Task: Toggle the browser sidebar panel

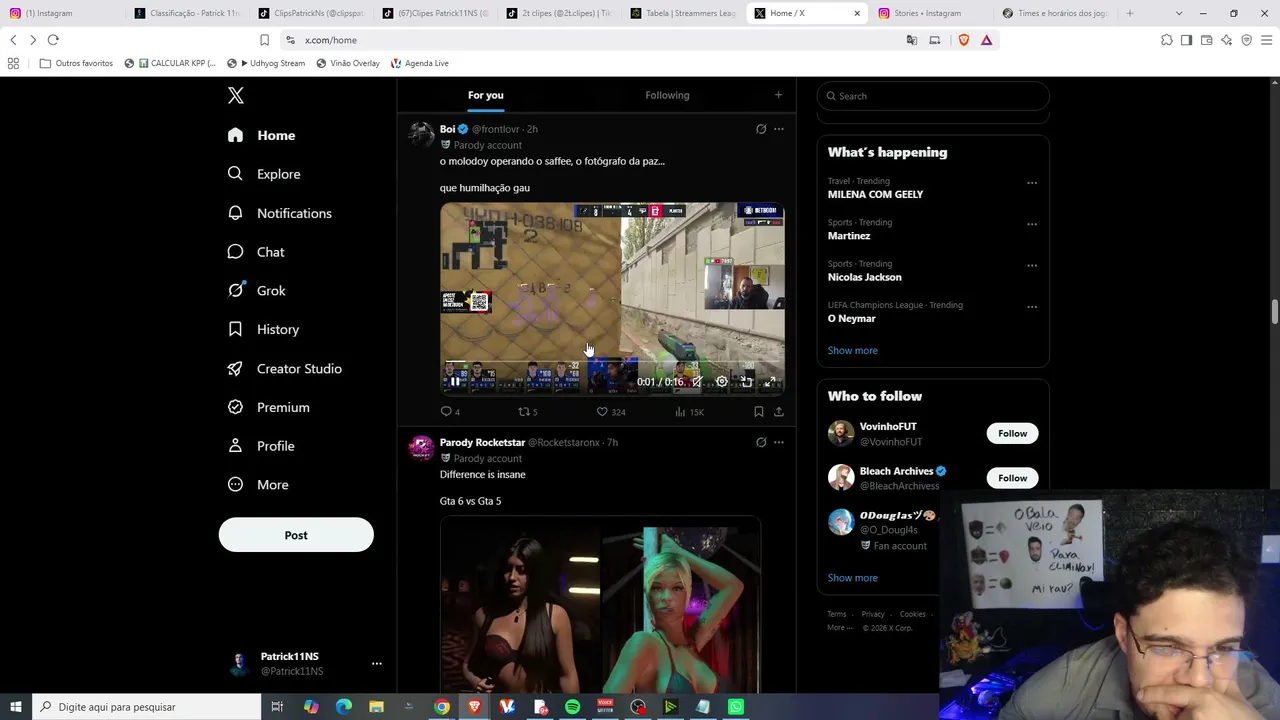Action: (x=1187, y=40)
